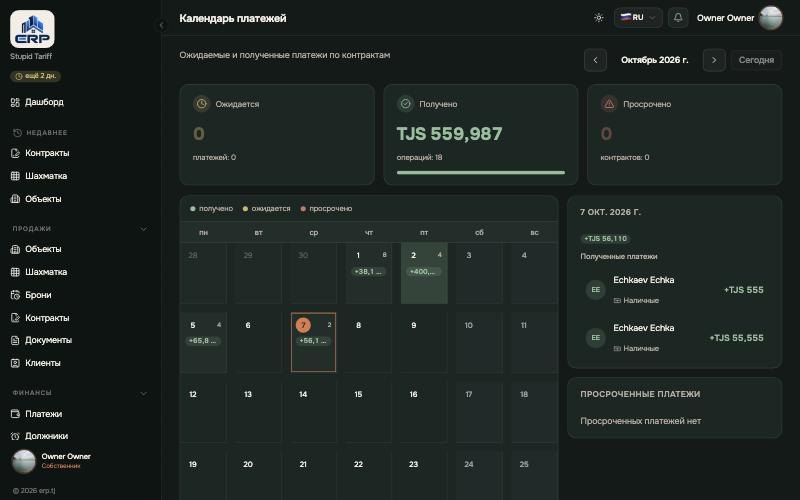Select October 5 in the calendar
This screenshot has height=500, width=800.
204,342
